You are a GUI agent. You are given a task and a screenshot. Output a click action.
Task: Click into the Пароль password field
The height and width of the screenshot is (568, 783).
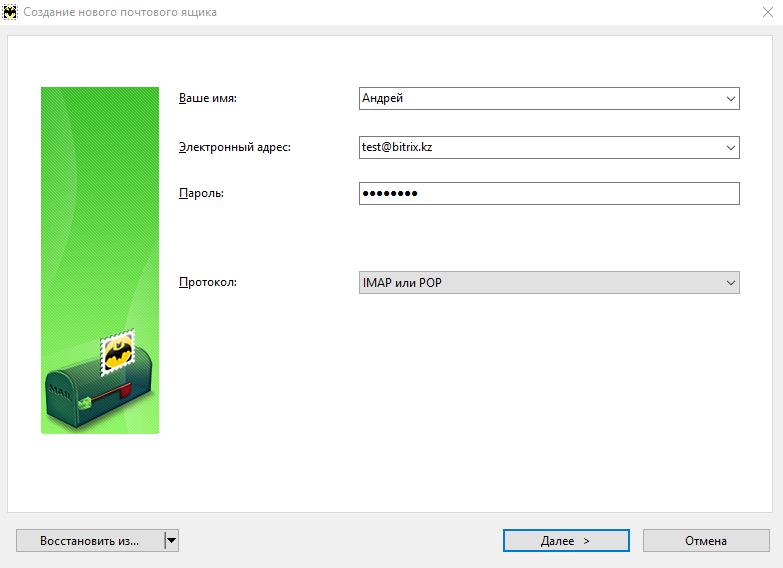[x=549, y=193]
